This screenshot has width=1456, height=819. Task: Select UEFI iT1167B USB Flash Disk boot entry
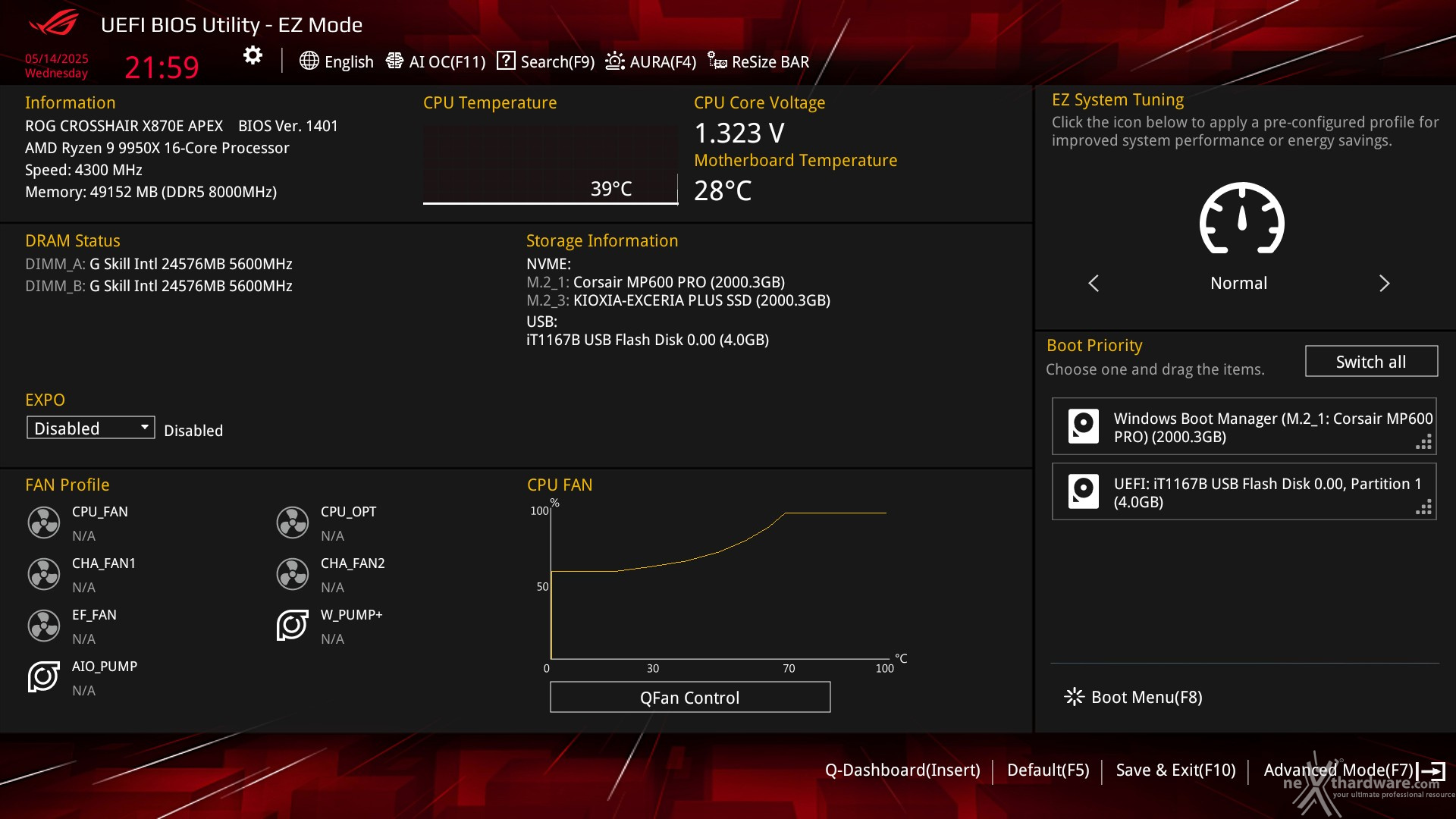[1244, 491]
